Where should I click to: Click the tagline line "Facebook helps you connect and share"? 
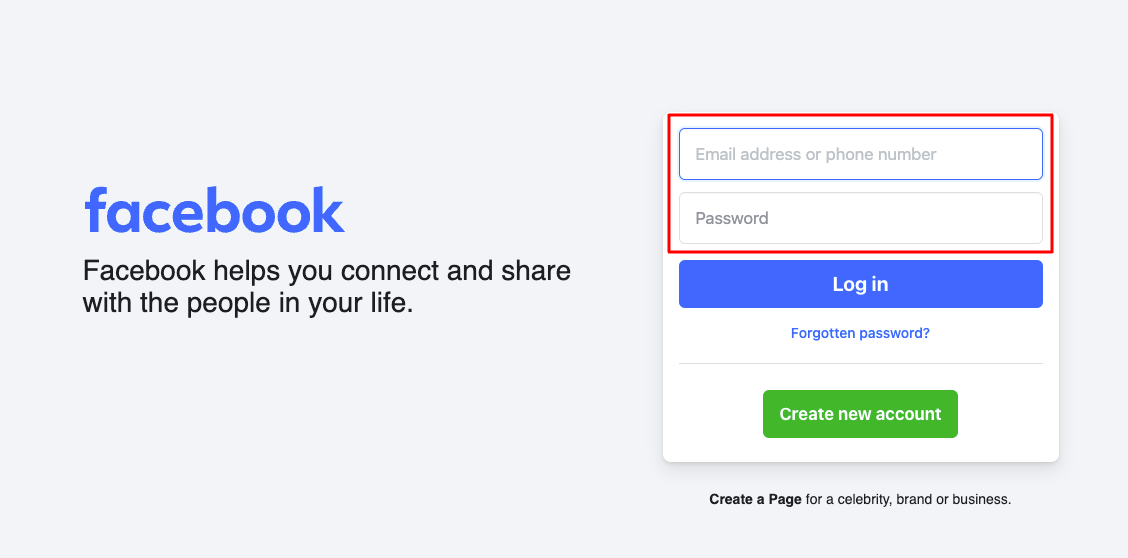(x=326, y=271)
